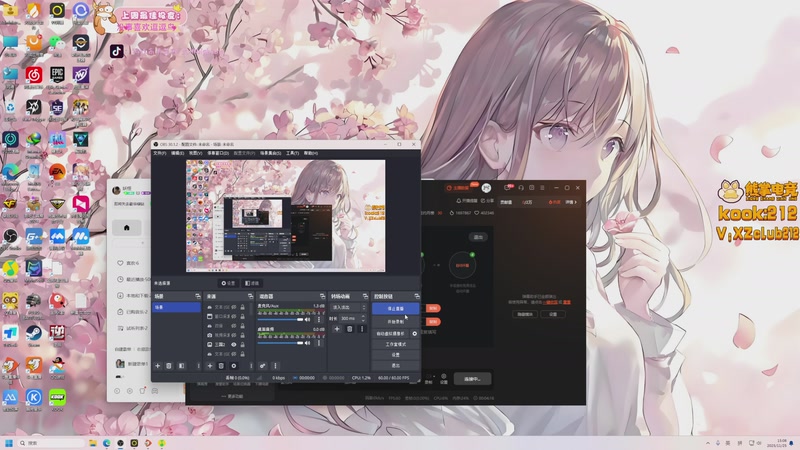Screen dimensions: 800x450
Task: Open Steam desktop shortcut
Action: click(x=34, y=335)
